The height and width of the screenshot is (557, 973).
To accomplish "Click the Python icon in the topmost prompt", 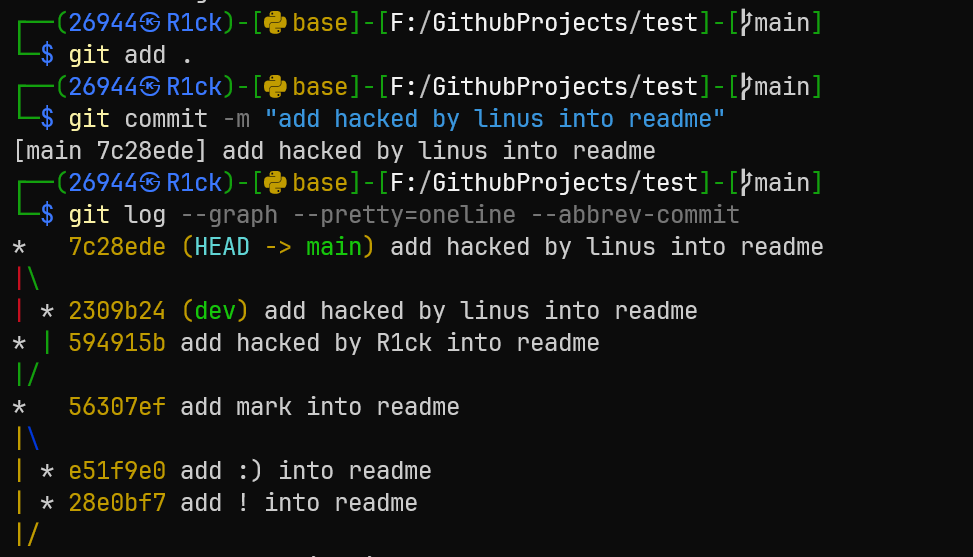I will click(x=276, y=22).
